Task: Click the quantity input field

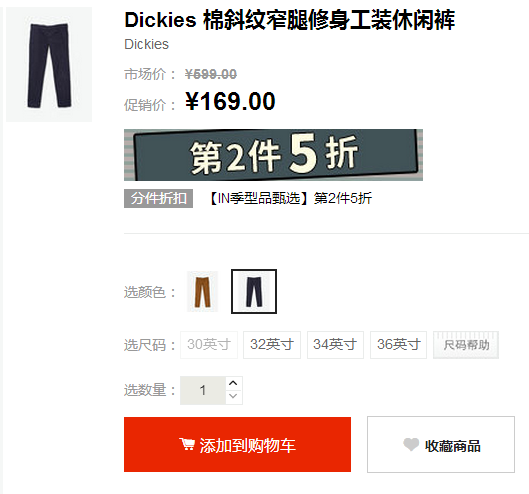Action: coord(203,390)
